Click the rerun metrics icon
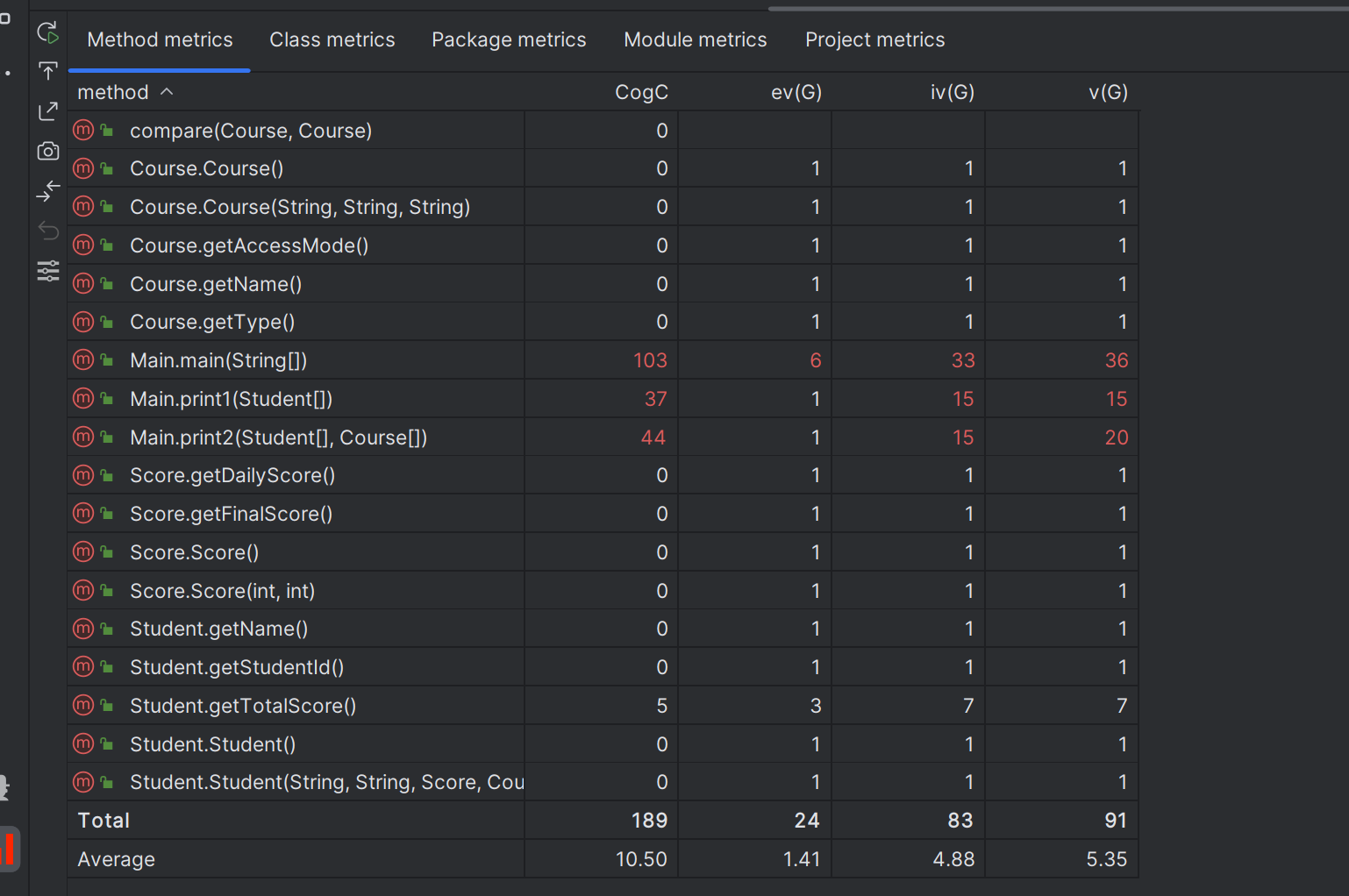1349x896 pixels. click(x=48, y=33)
